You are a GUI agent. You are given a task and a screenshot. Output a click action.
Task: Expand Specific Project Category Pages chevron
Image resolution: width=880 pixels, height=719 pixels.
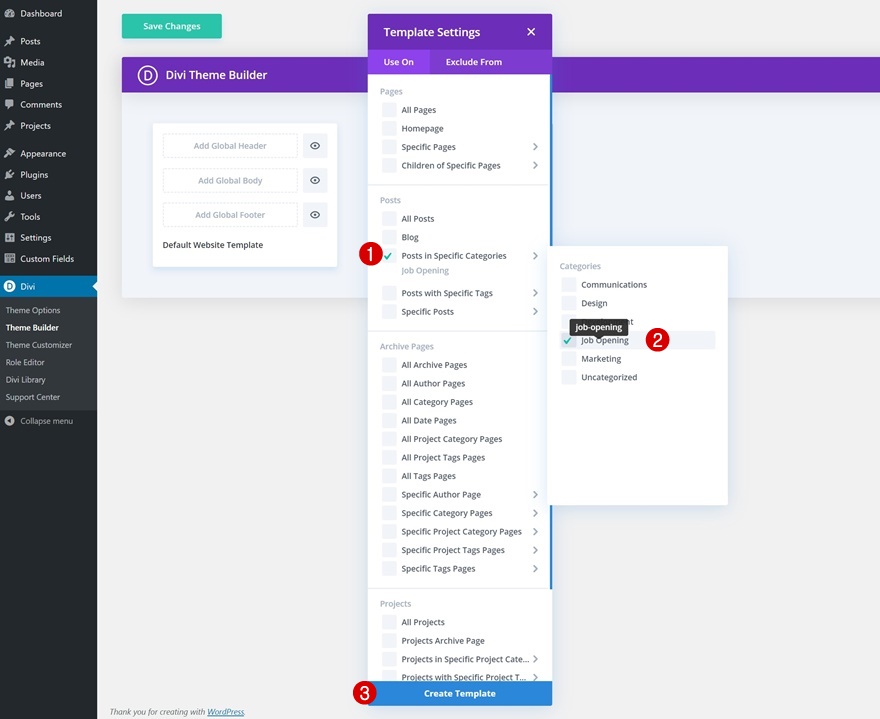coord(535,532)
